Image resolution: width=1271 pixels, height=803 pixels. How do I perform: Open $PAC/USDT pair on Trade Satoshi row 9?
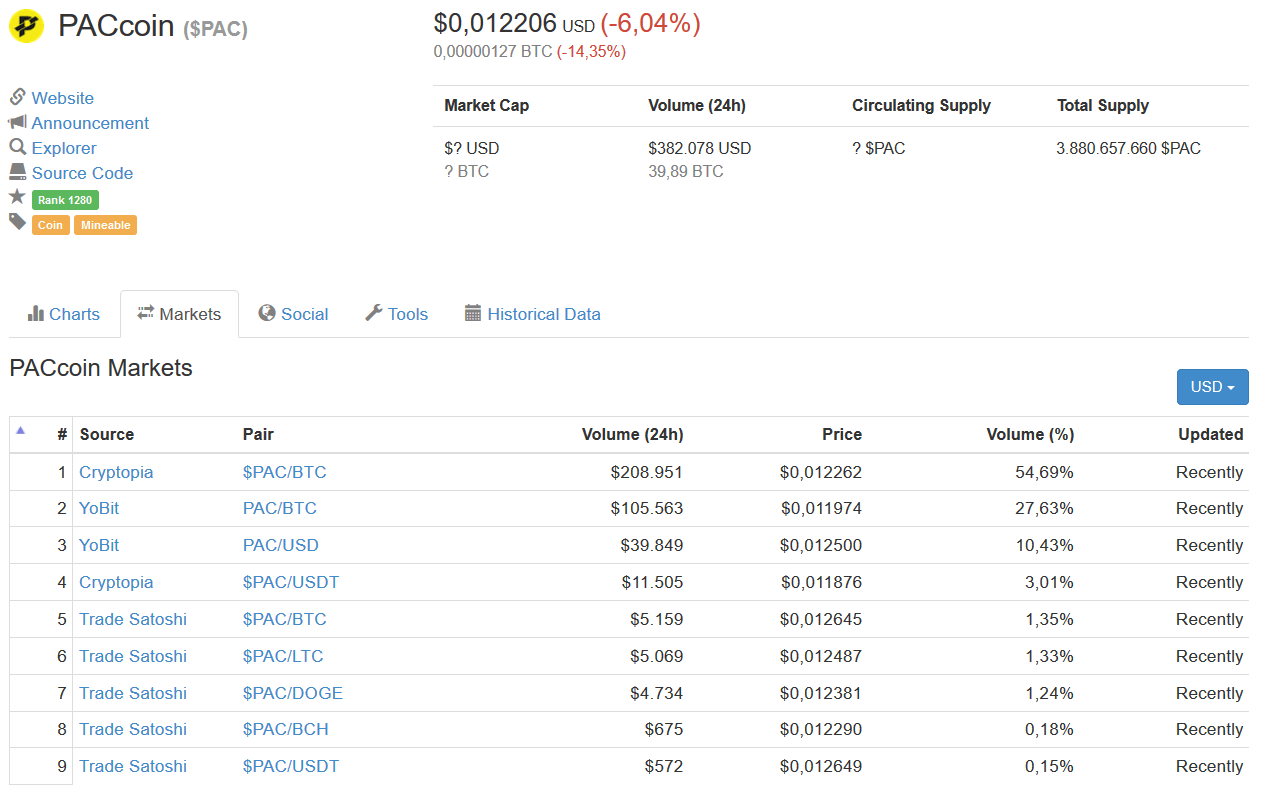[291, 766]
